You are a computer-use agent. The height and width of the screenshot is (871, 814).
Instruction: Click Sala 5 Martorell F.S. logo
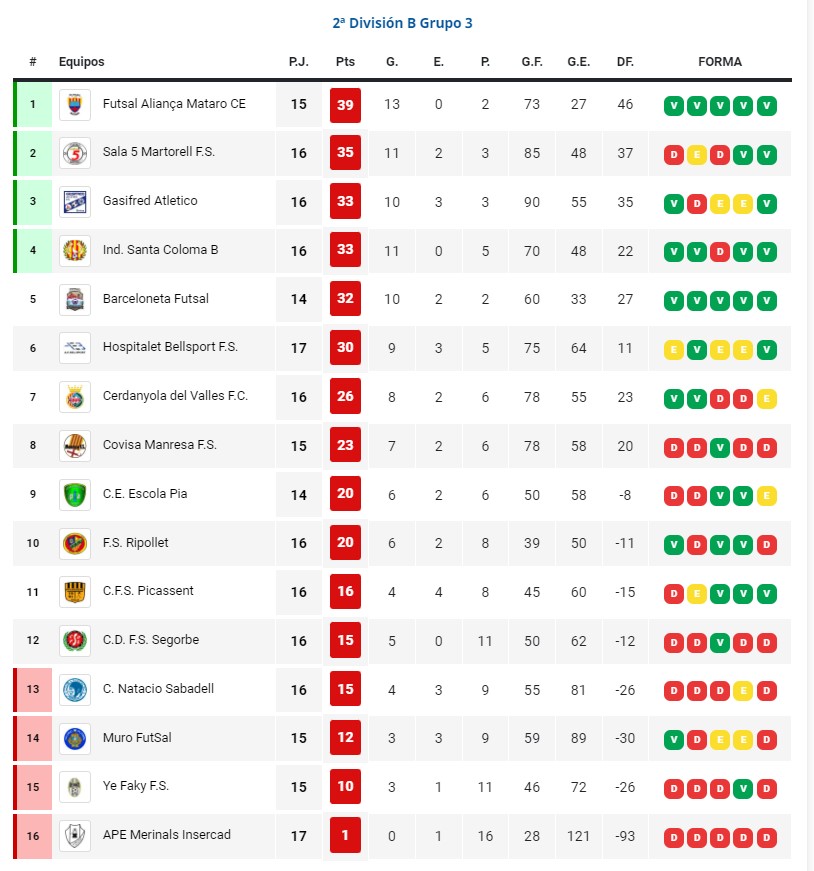75,153
